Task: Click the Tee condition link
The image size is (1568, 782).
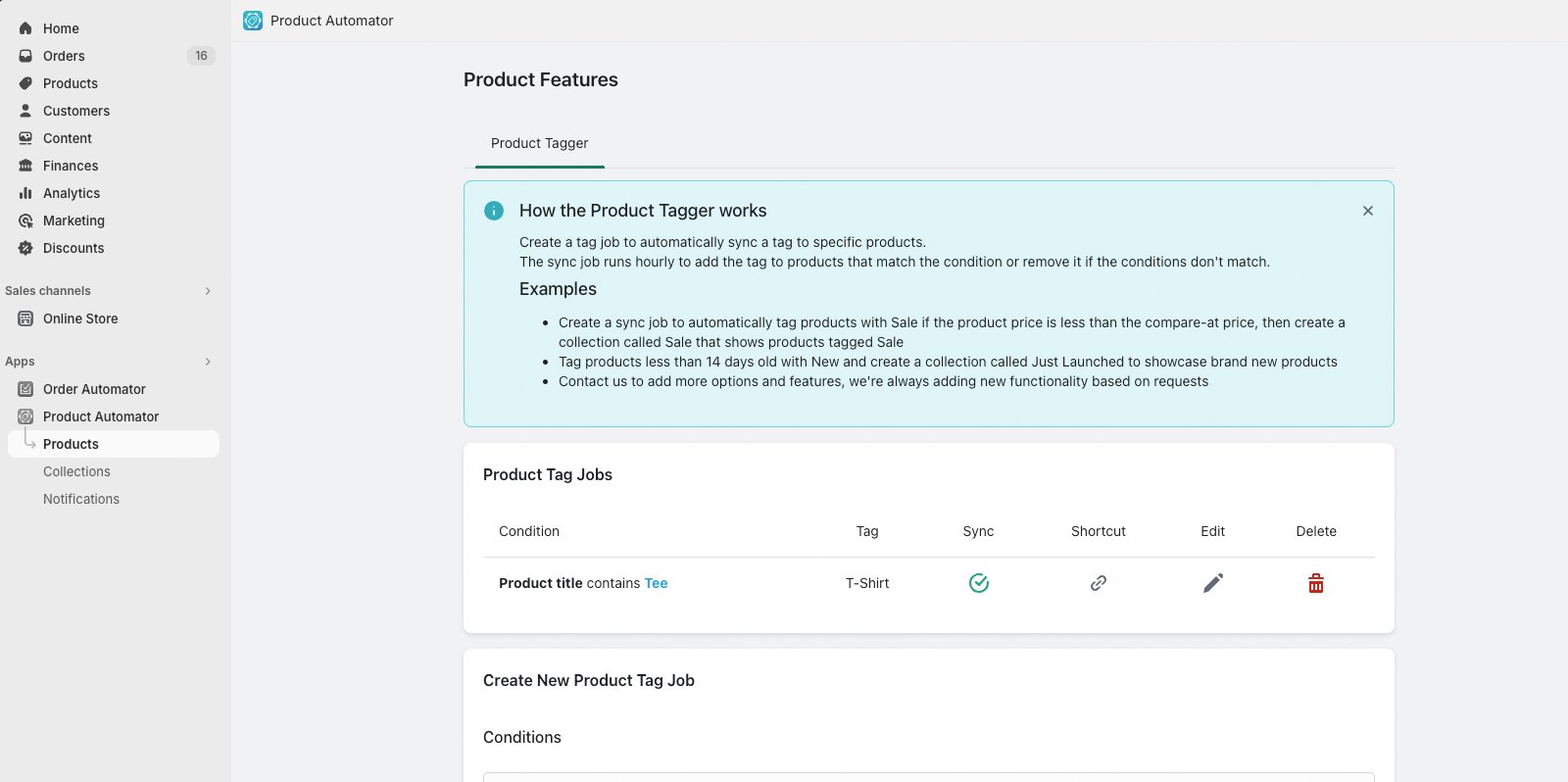Action: (656, 583)
